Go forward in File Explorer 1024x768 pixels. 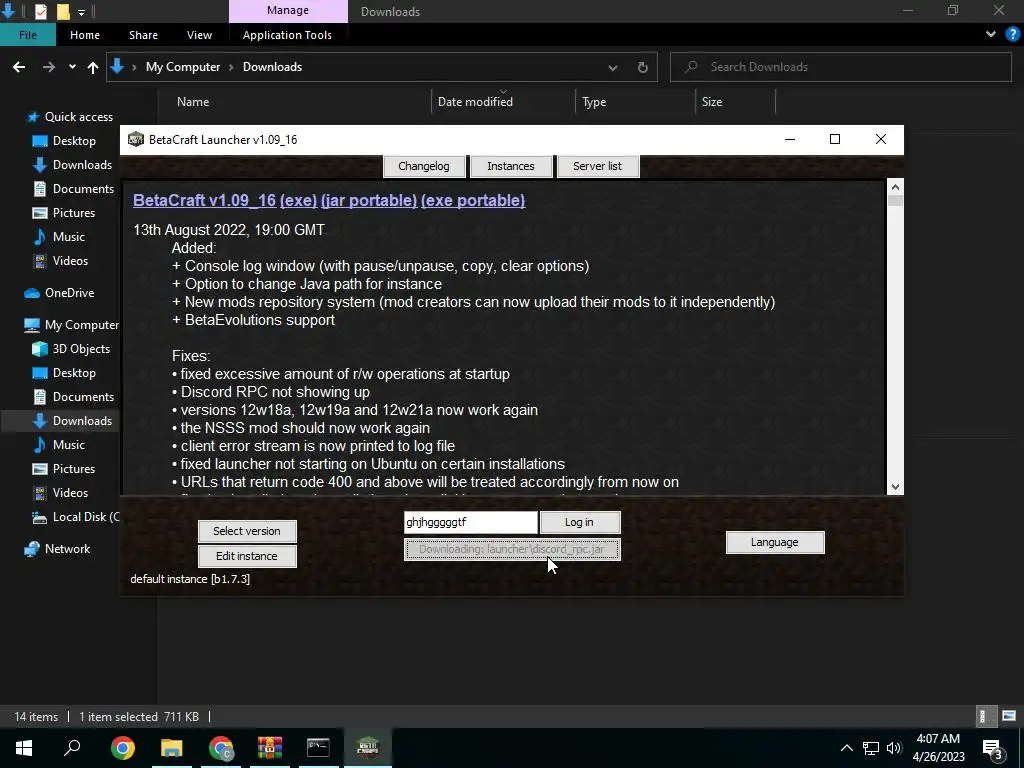point(49,67)
